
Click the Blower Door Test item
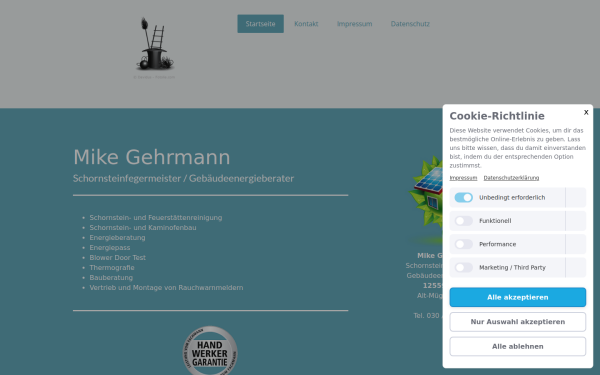[117, 258]
